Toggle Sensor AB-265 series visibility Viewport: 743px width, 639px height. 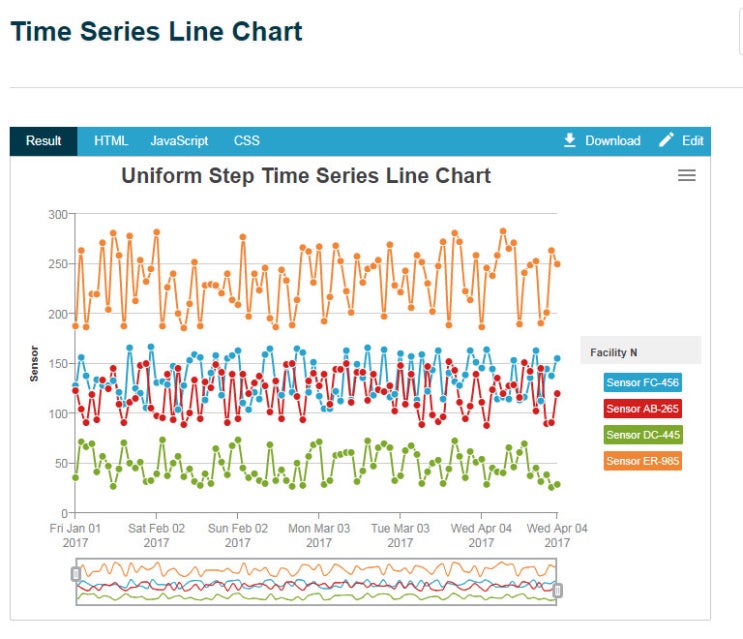643,408
